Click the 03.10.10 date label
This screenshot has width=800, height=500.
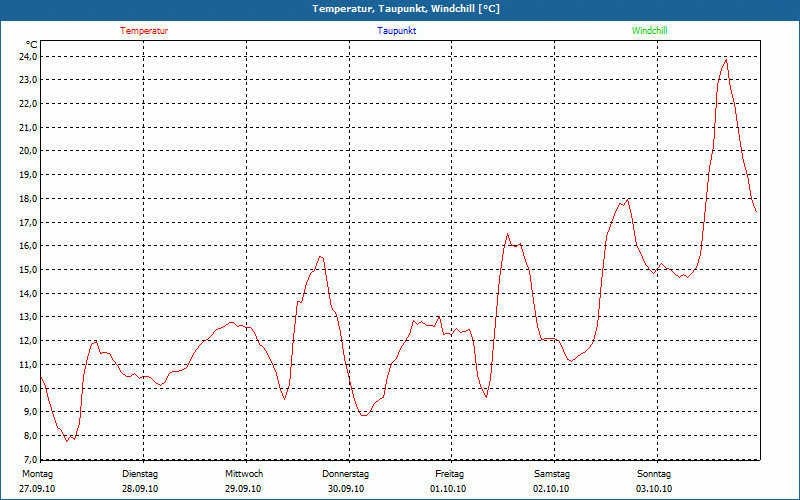(654, 489)
